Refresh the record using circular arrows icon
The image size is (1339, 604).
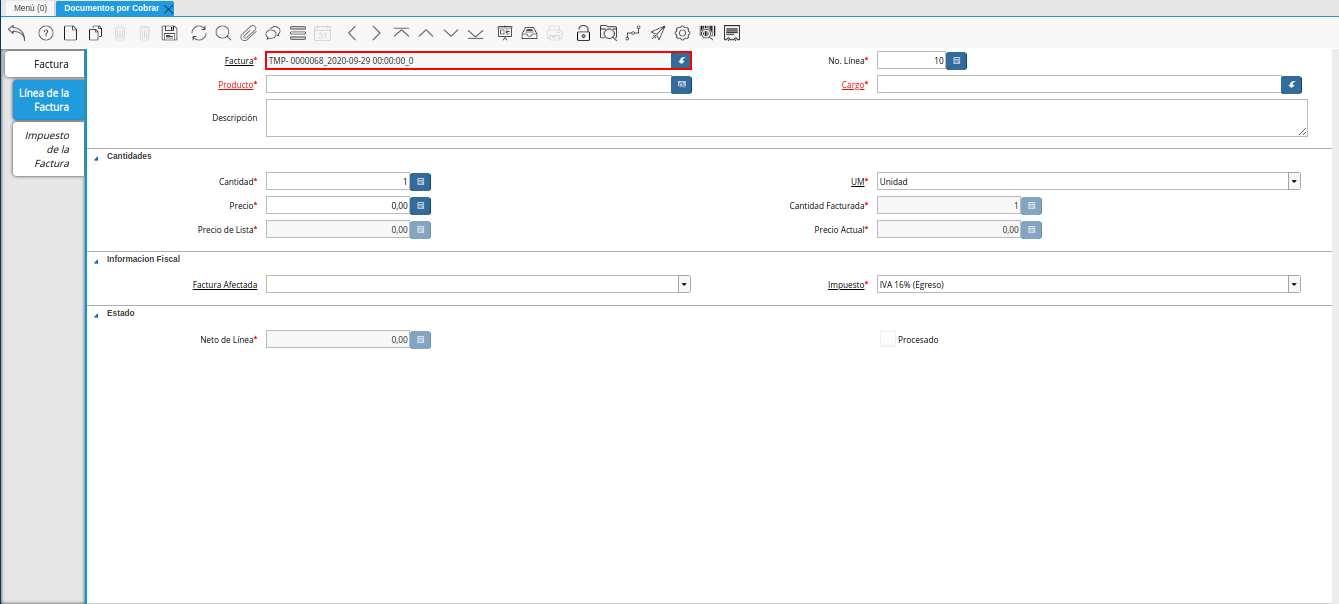[x=199, y=33]
